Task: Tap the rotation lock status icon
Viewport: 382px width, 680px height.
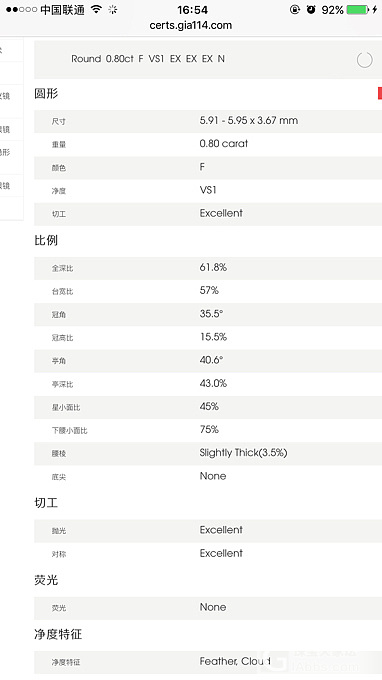Action: coord(295,10)
